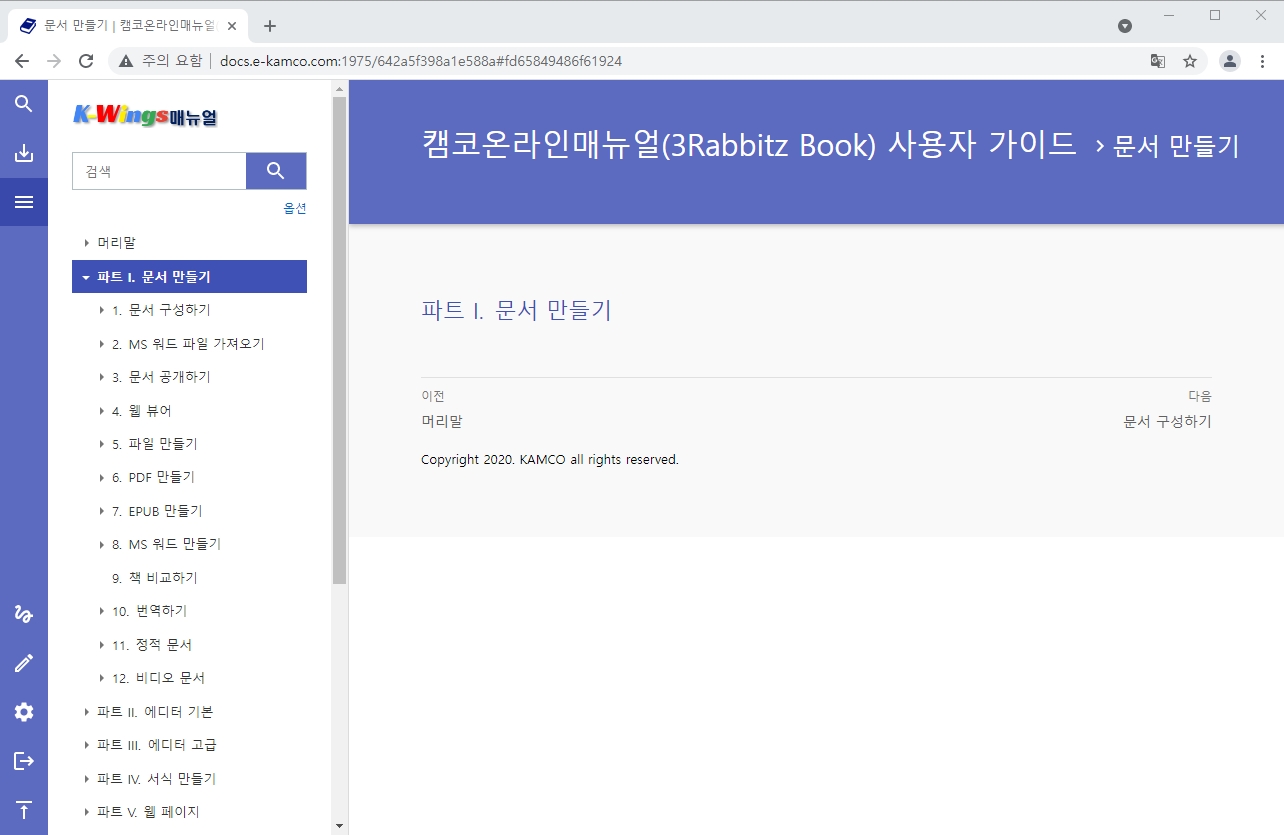
Task: Open a new tab with the plus button
Action: click(269, 26)
